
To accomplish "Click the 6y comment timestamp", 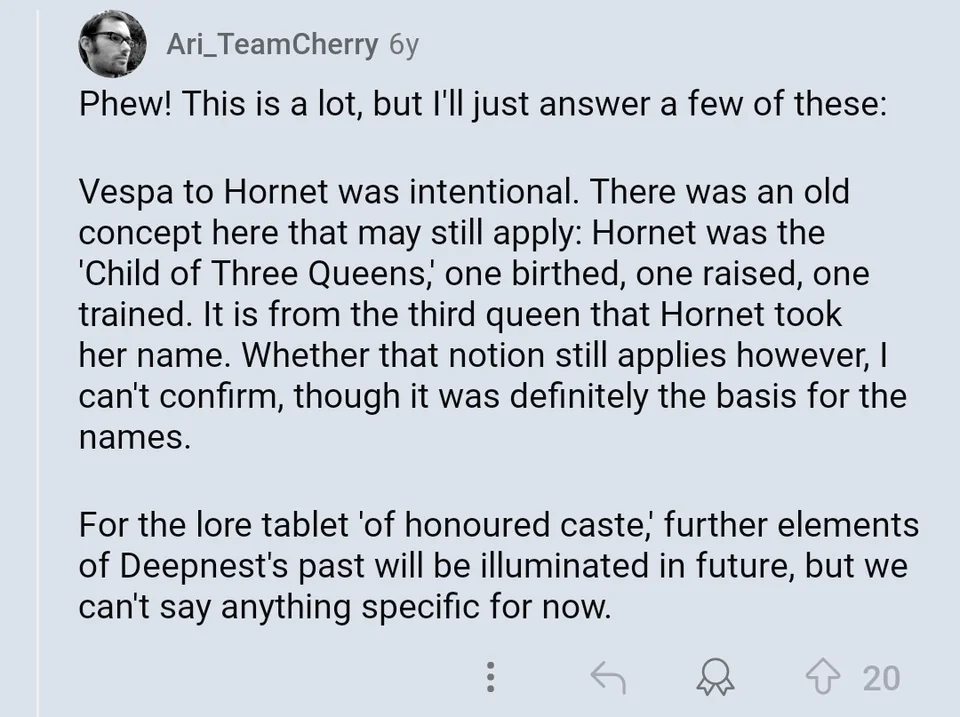I will (x=403, y=45).
